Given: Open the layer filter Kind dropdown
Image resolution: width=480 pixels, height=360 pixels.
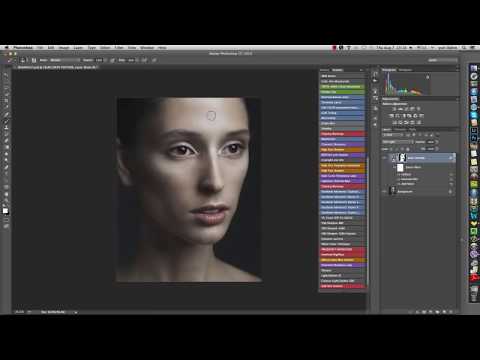Looking at the screenshot, I should click(x=392, y=135).
